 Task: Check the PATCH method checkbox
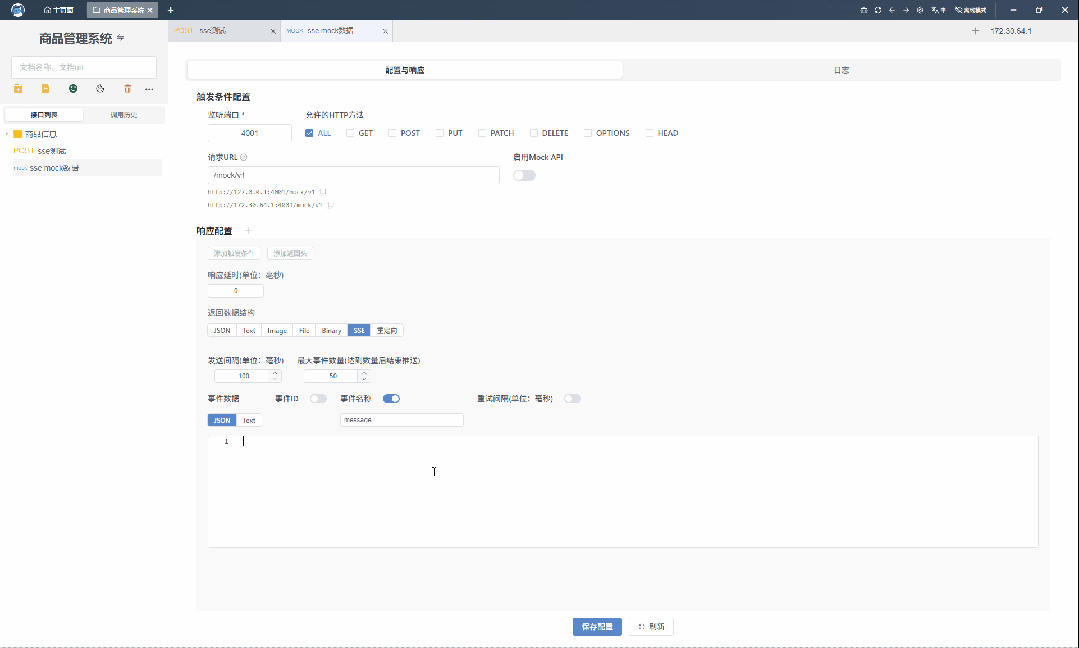[x=482, y=133]
